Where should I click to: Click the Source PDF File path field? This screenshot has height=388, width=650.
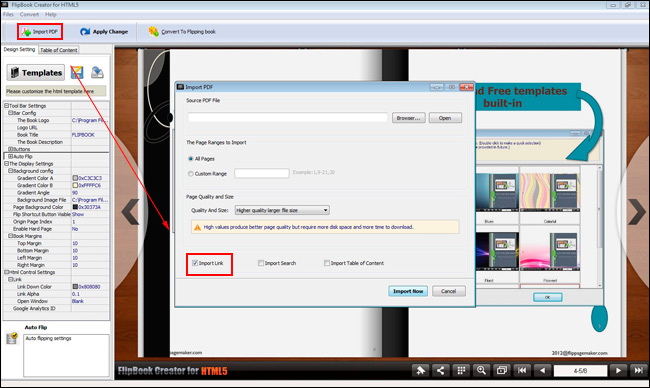[x=288, y=118]
